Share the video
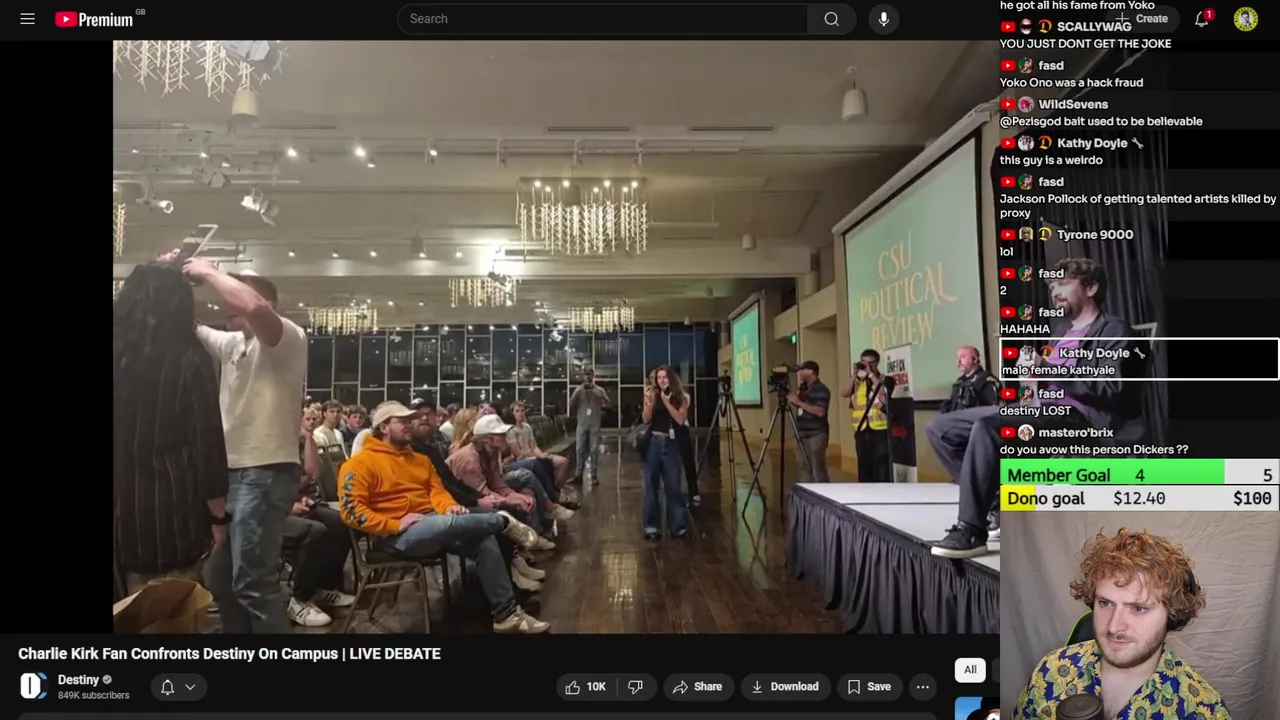The image size is (1280, 720). [x=697, y=687]
